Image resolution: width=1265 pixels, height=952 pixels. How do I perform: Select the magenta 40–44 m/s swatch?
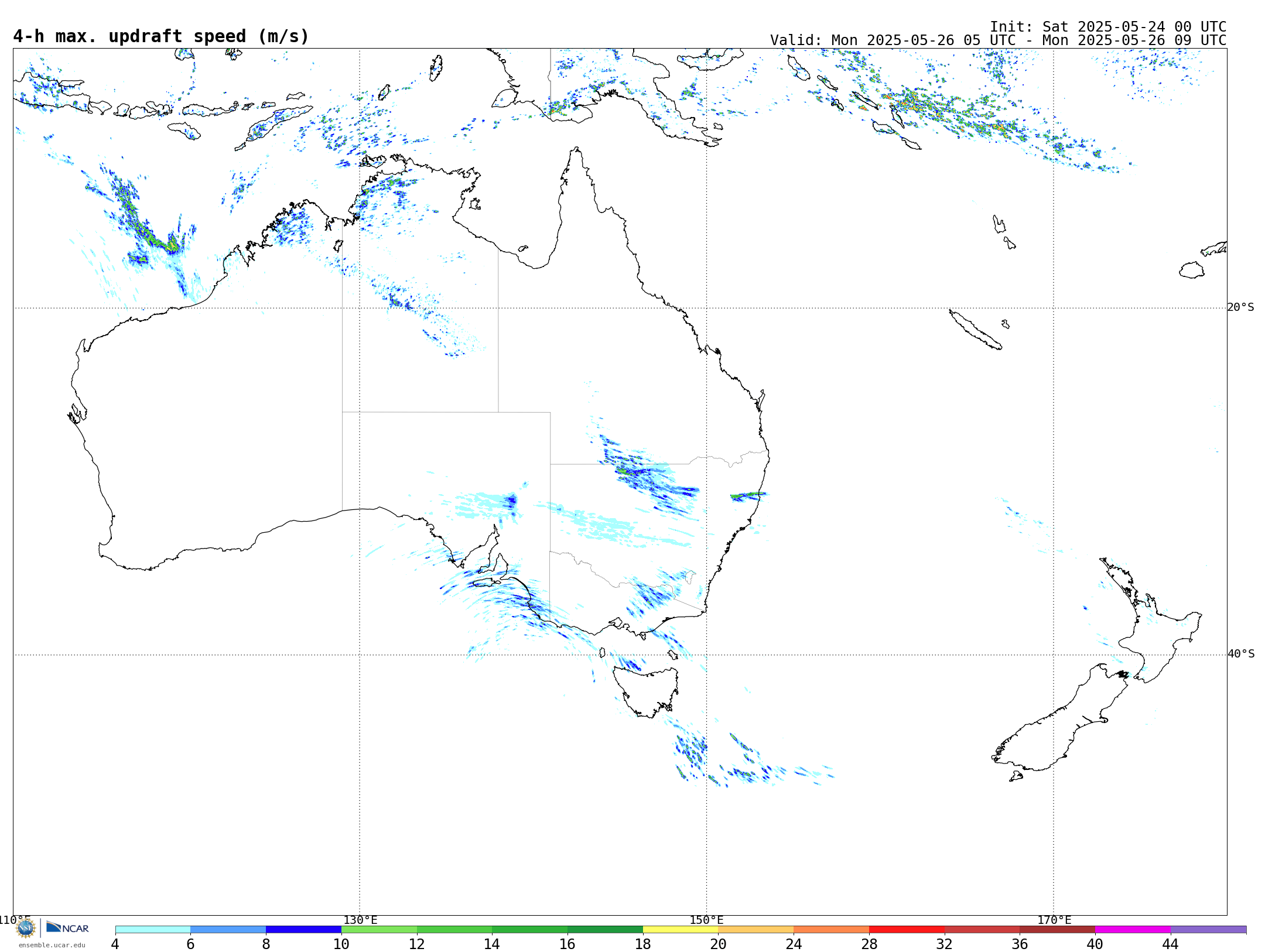tap(1133, 930)
